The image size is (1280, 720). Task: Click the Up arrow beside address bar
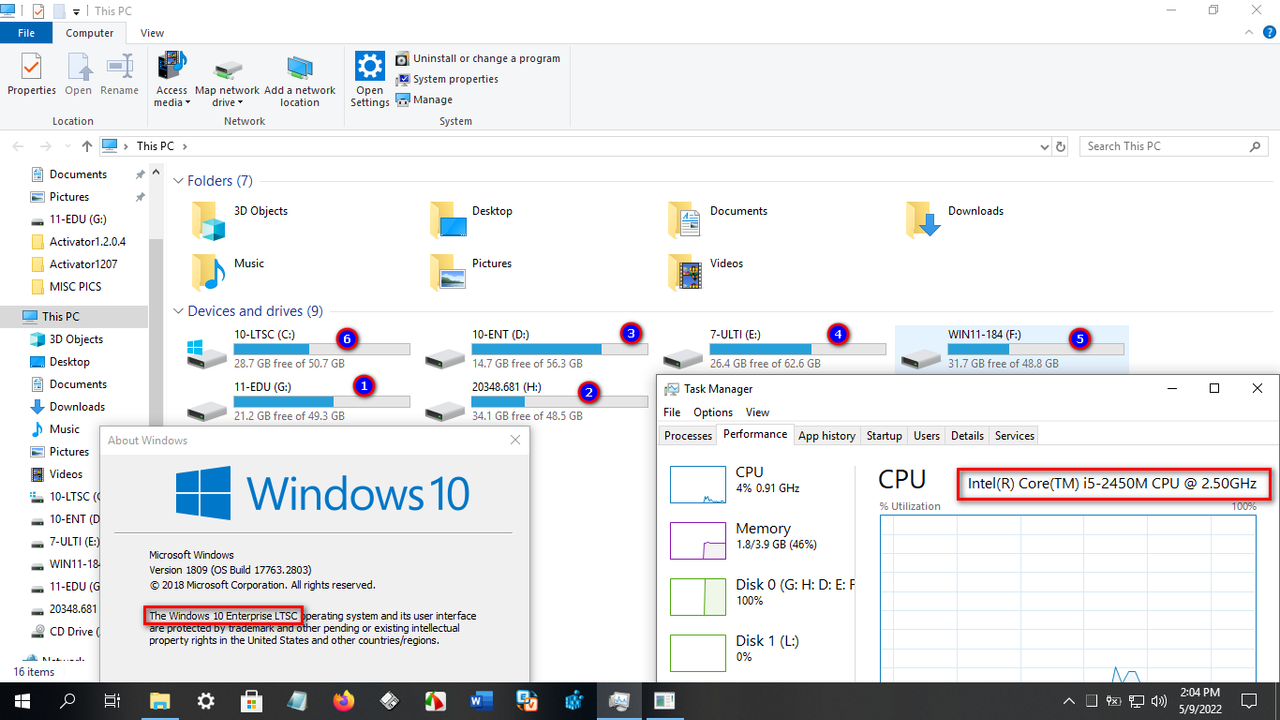(x=86, y=146)
